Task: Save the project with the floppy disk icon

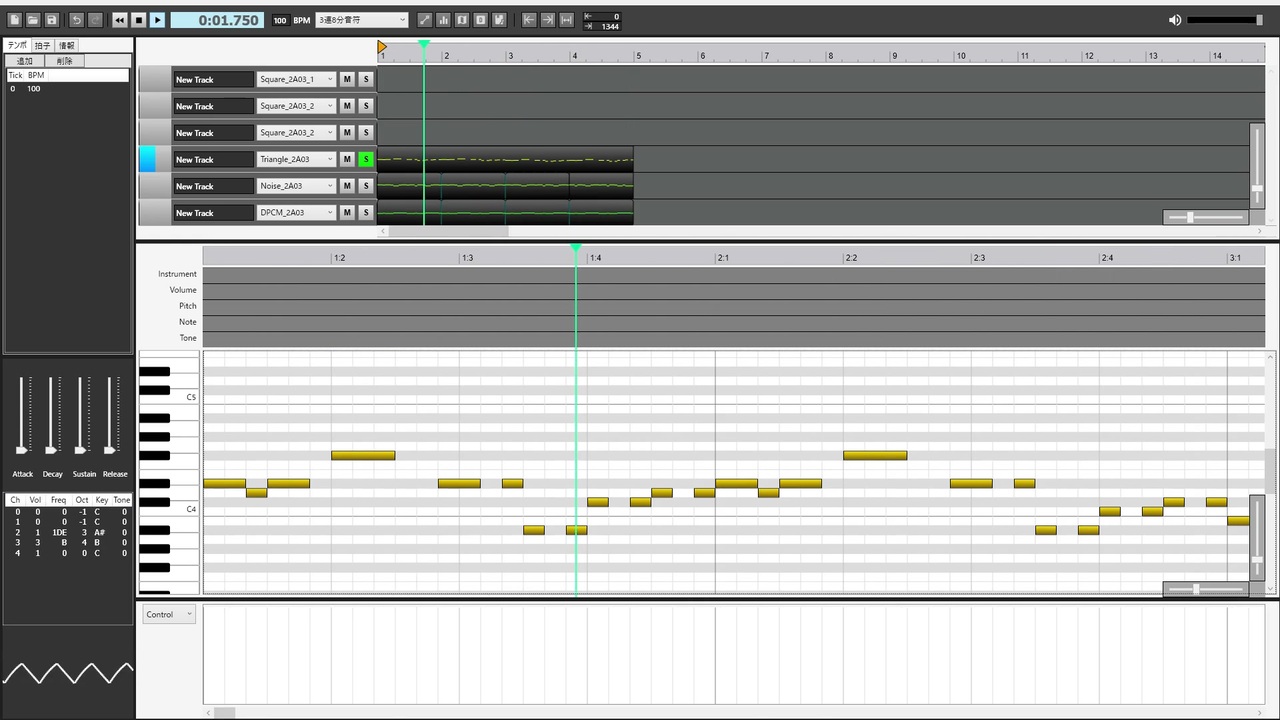Action: [51, 20]
